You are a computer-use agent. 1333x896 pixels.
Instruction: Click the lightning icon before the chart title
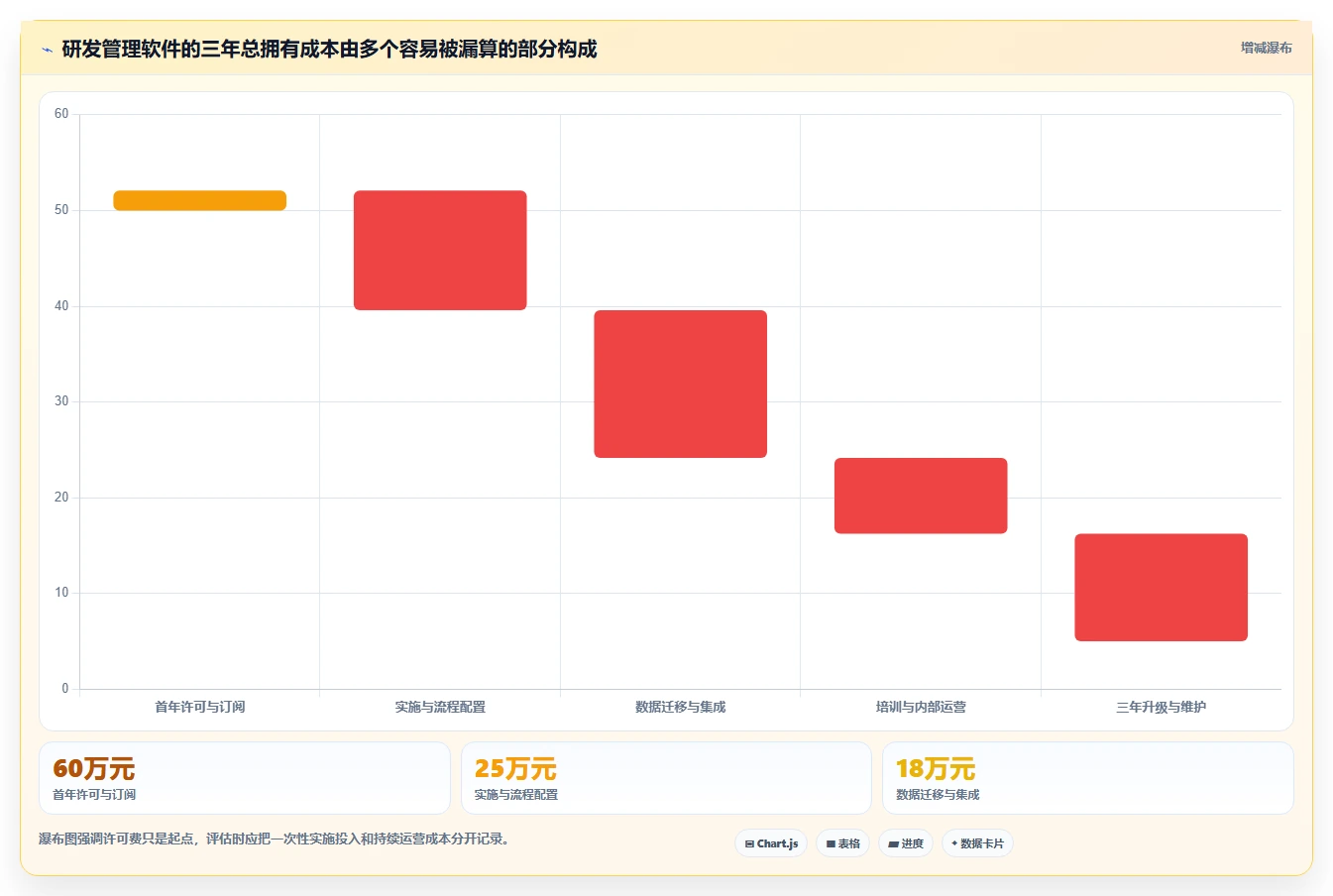click(x=47, y=50)
